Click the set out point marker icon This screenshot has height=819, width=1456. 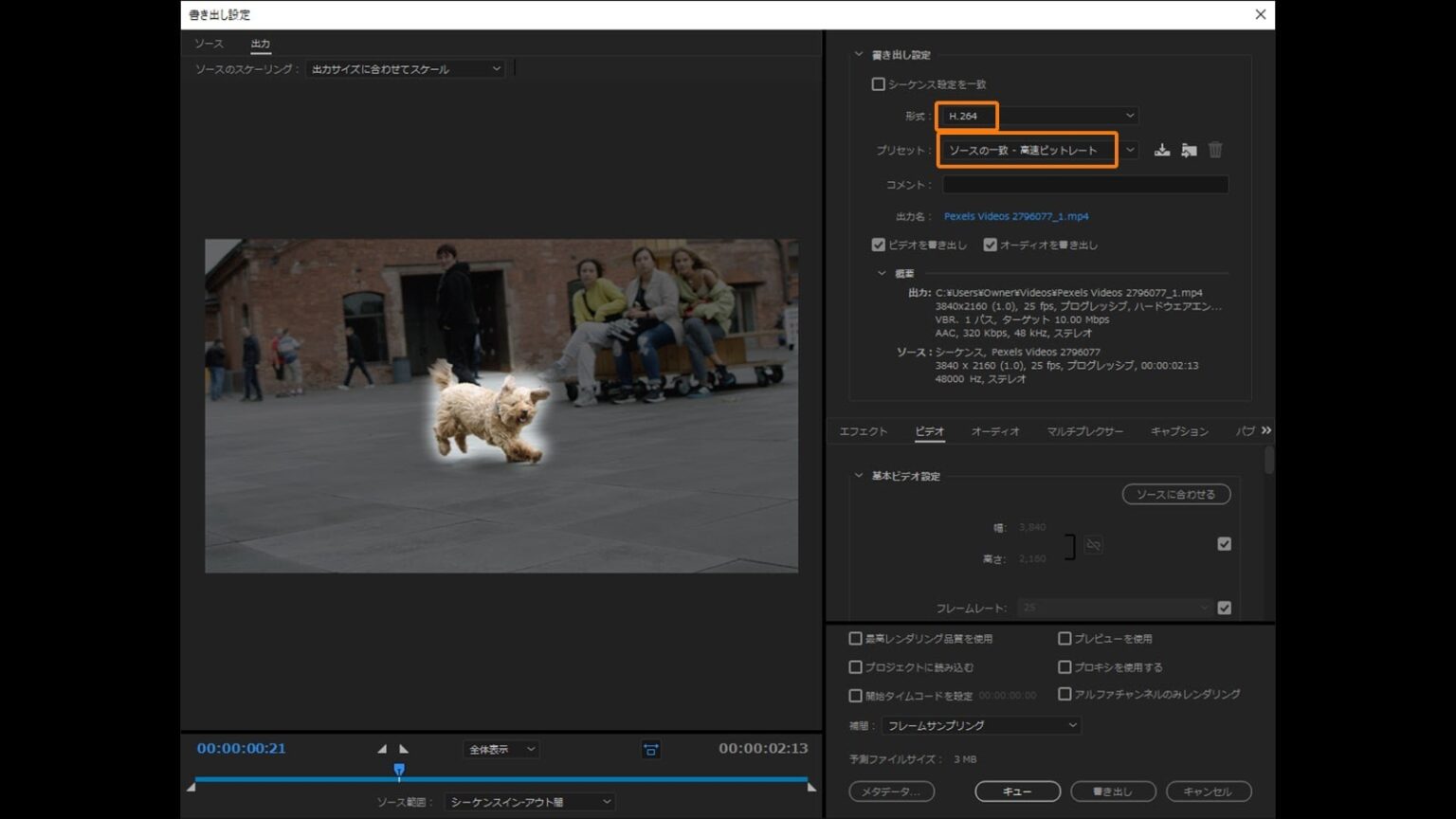point(404,749)
